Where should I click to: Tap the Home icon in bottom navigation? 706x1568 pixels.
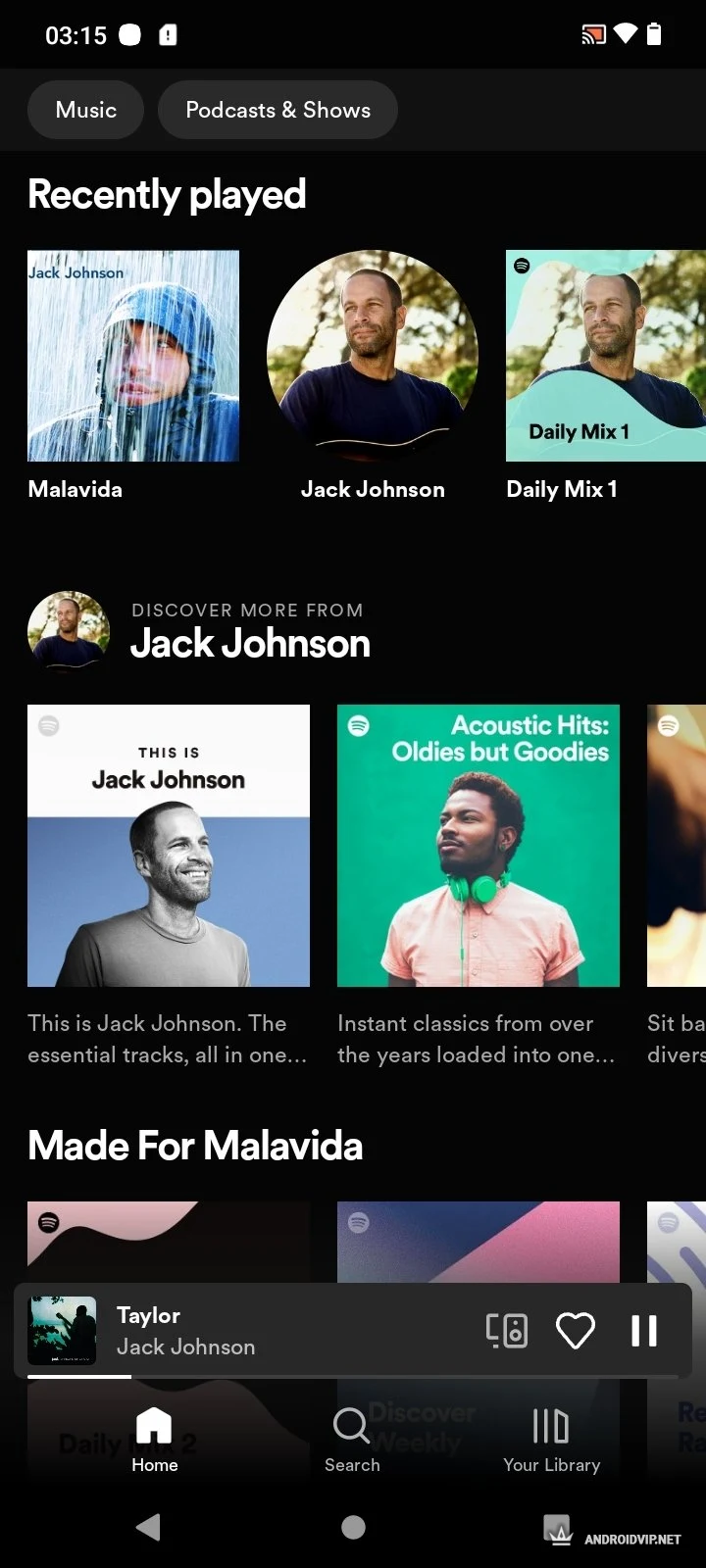point(154,1439)
